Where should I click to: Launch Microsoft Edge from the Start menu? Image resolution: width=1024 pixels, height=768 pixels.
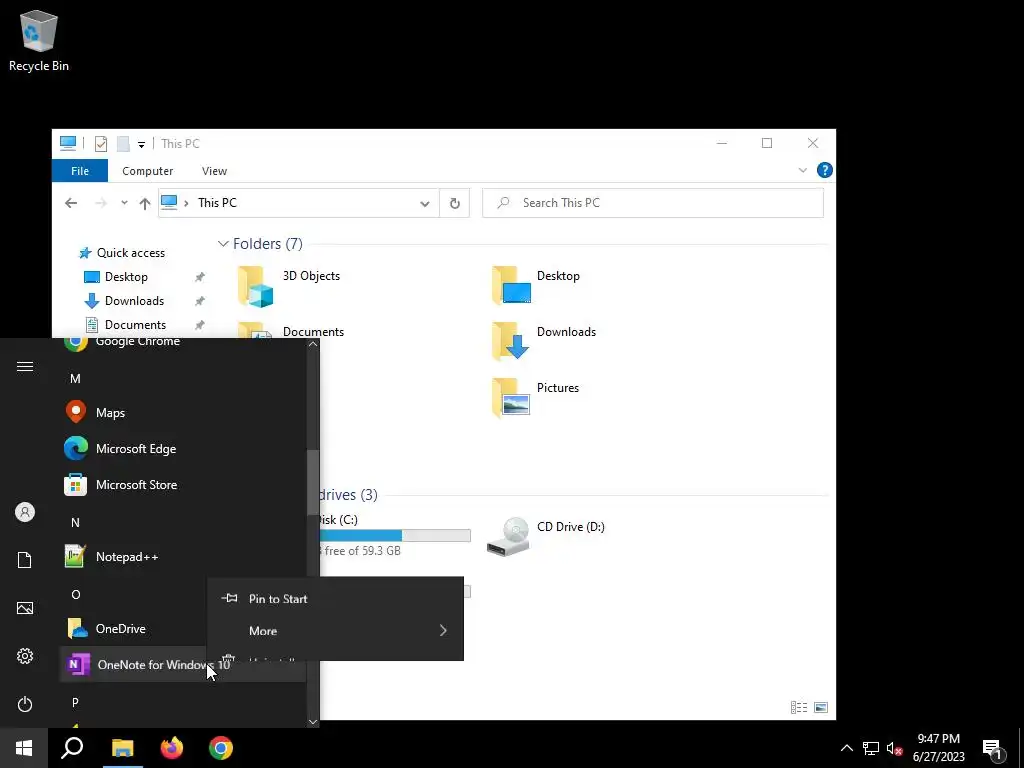(x=183, y=449)
